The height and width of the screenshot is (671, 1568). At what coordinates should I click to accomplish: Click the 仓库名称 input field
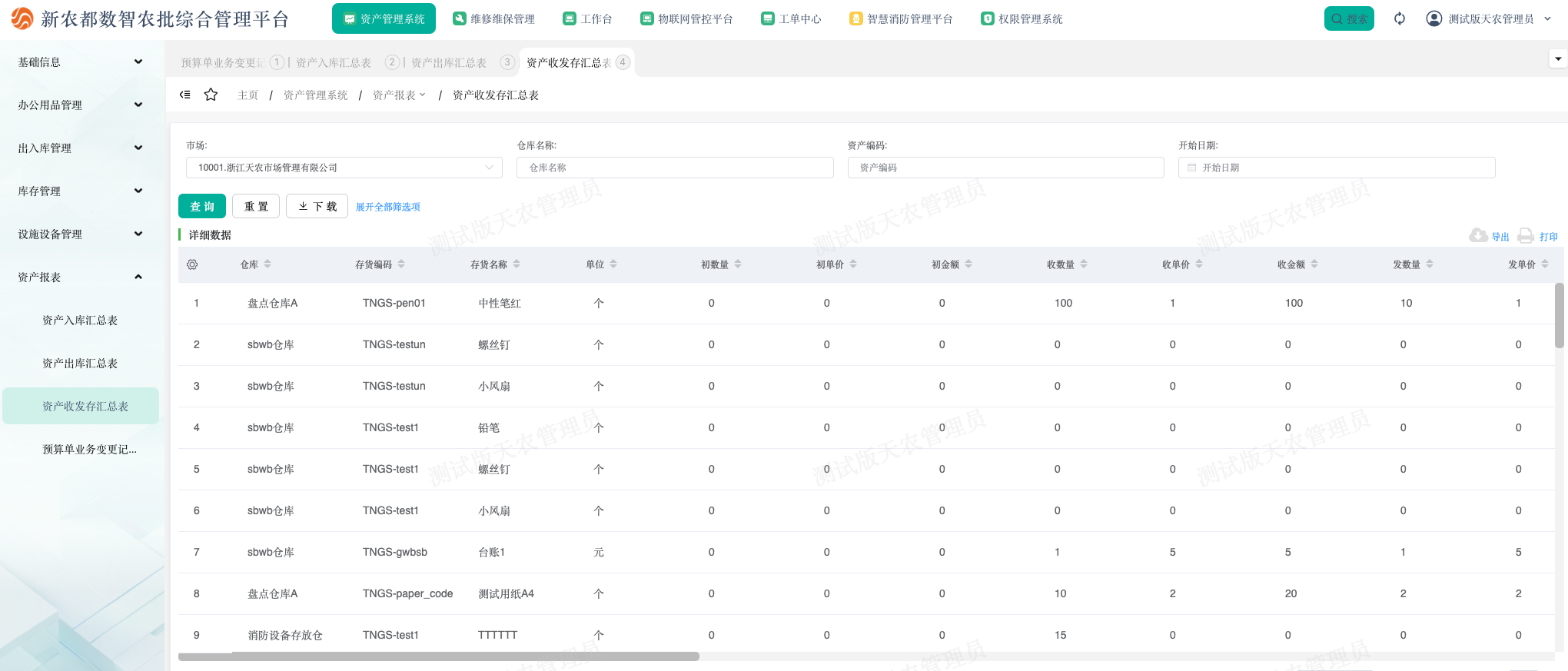(675, 168)
